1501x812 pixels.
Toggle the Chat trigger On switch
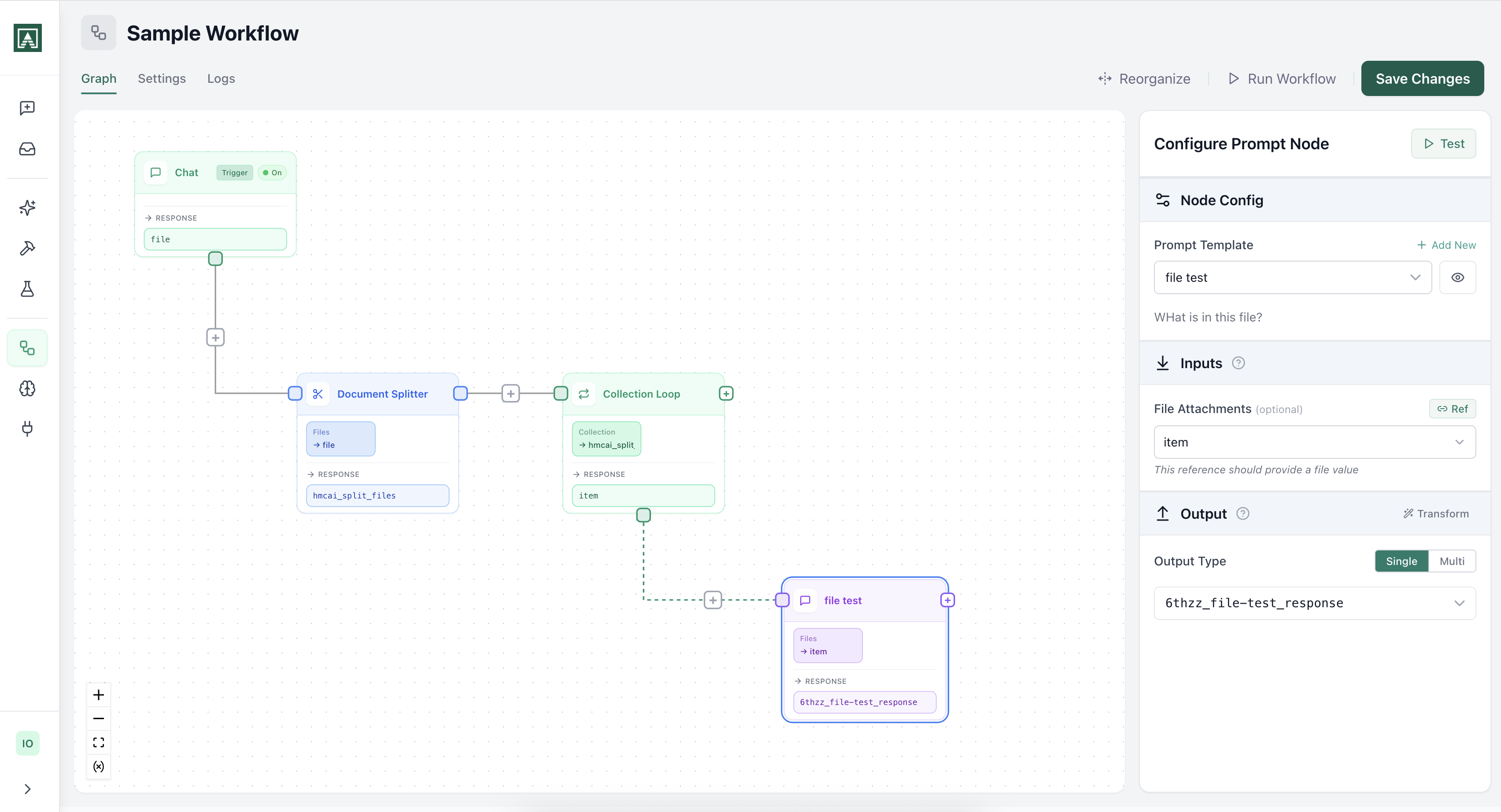click(272, 173)
